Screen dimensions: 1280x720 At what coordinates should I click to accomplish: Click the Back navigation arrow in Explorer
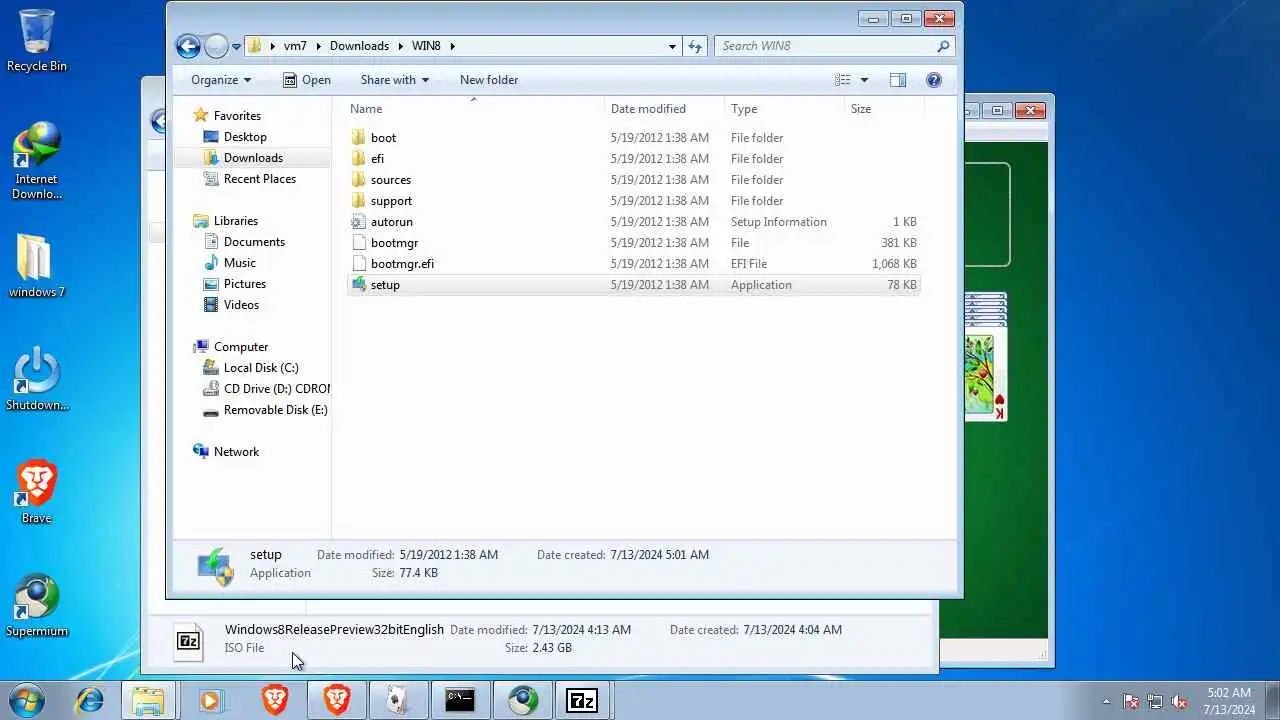pos(188,46)
